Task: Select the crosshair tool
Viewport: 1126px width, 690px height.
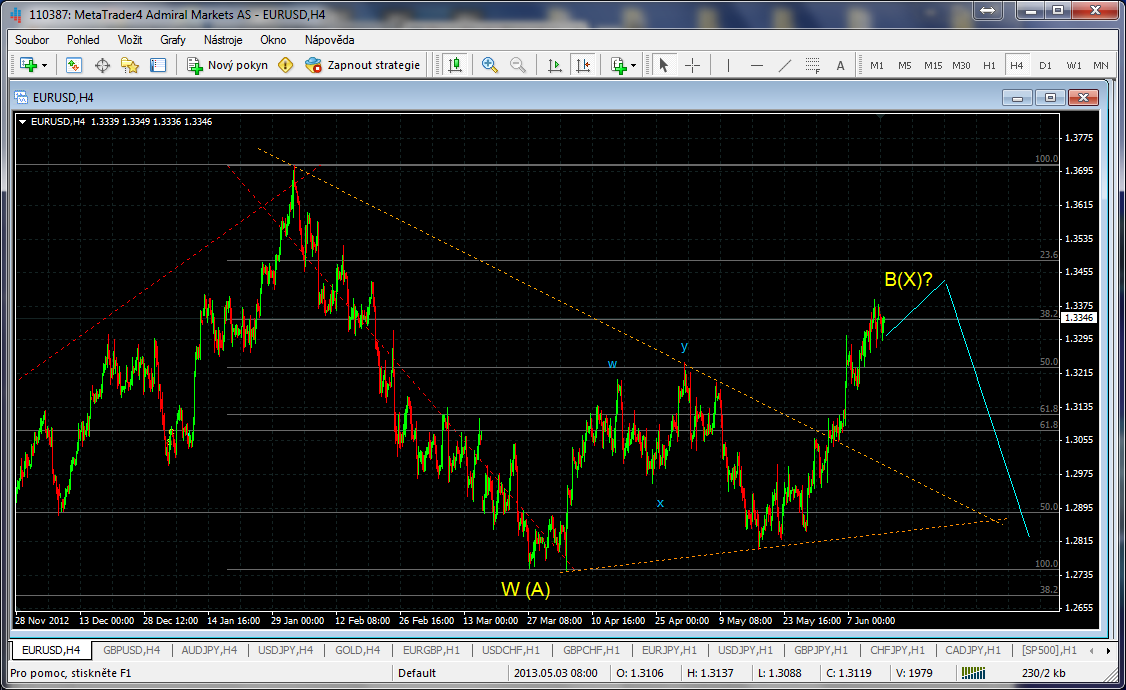Action: point(692,65)
